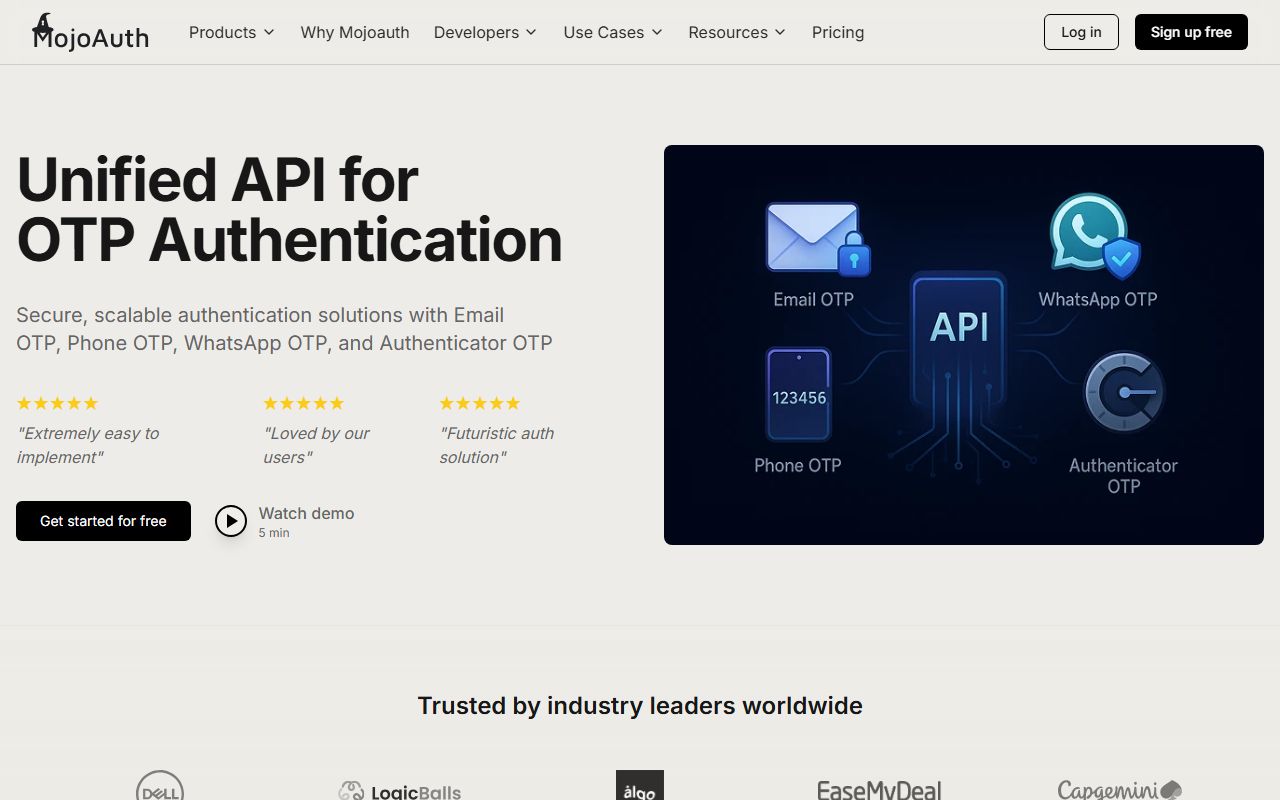Viewport: 1280px width, 800px height.
Task: Click the Capgemini logo
Action: 1119,789
